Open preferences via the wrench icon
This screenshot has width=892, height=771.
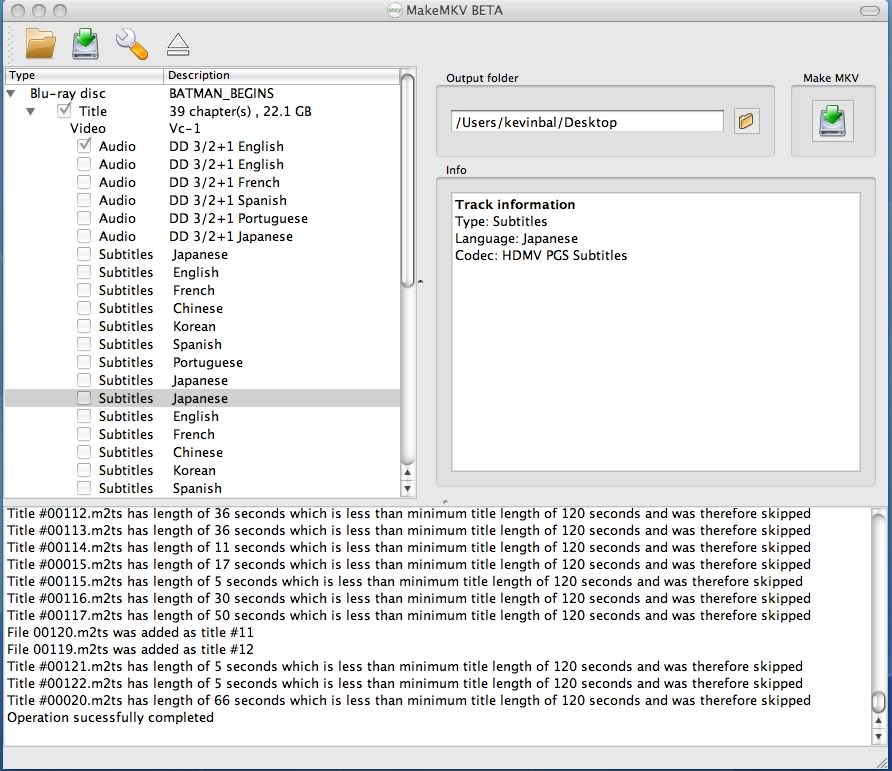[x=132, y=44]
